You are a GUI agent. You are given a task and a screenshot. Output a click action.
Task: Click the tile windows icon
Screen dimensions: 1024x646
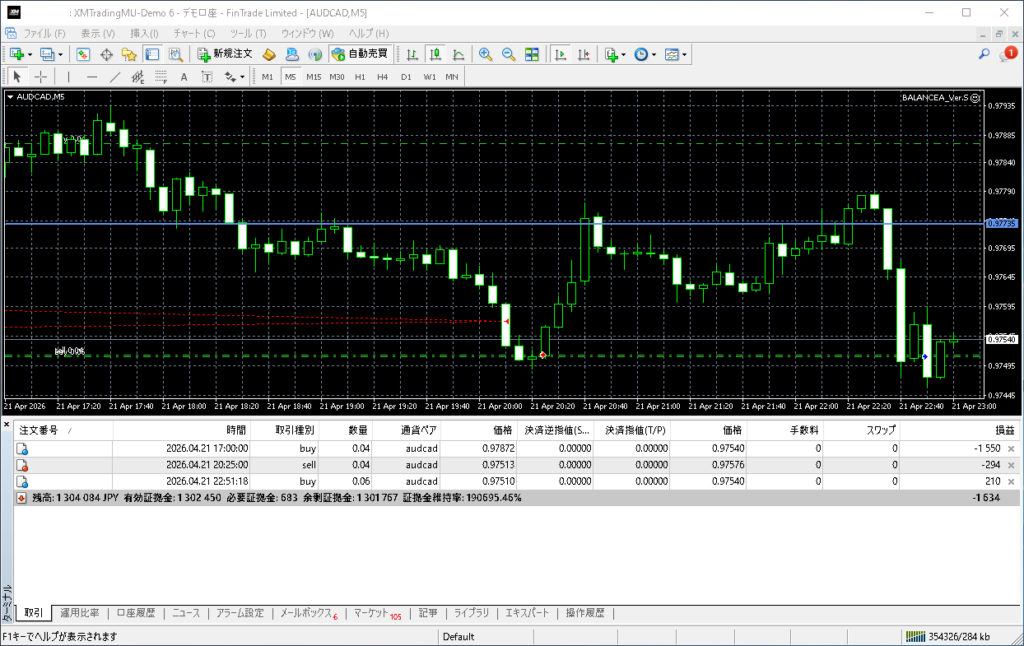coord(532,54)
